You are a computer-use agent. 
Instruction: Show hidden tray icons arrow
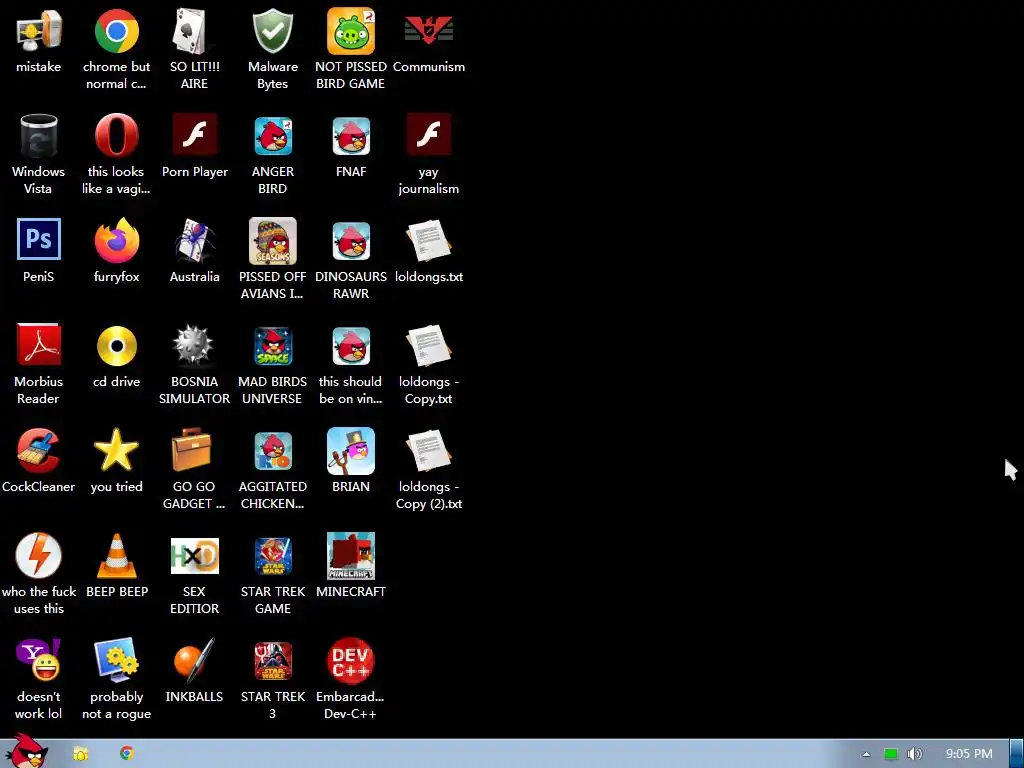click(x=866, y=754)
